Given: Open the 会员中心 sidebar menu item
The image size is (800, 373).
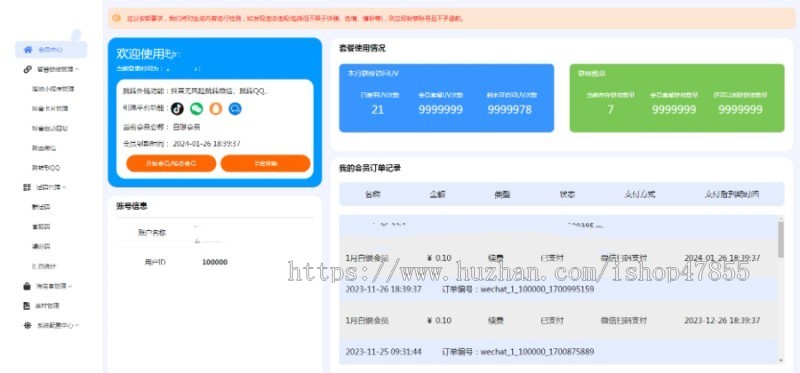Looking at the screenshot, I should click(51, 49).
